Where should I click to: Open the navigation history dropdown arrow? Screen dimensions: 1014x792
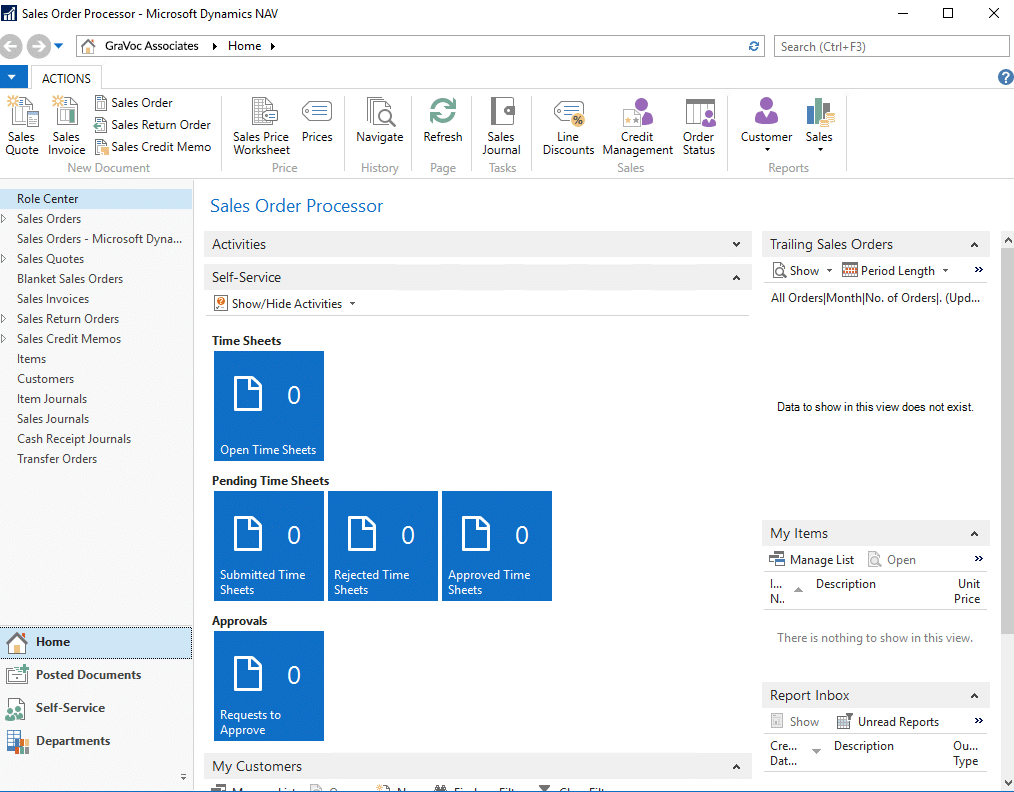pos(59,46)
